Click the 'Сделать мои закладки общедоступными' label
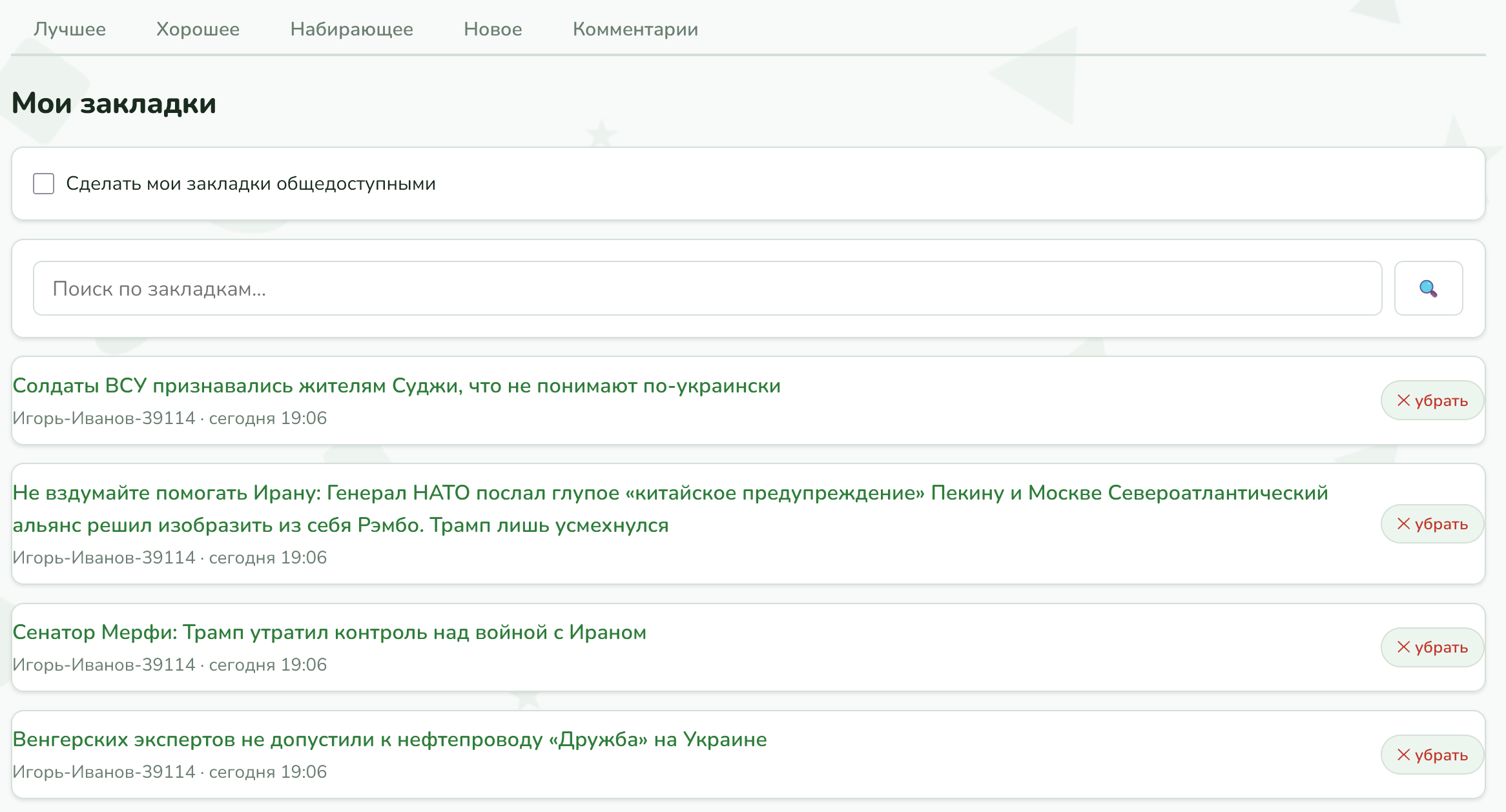The width and height of the screenshot is (1506, 812). [x=251, y=184]
